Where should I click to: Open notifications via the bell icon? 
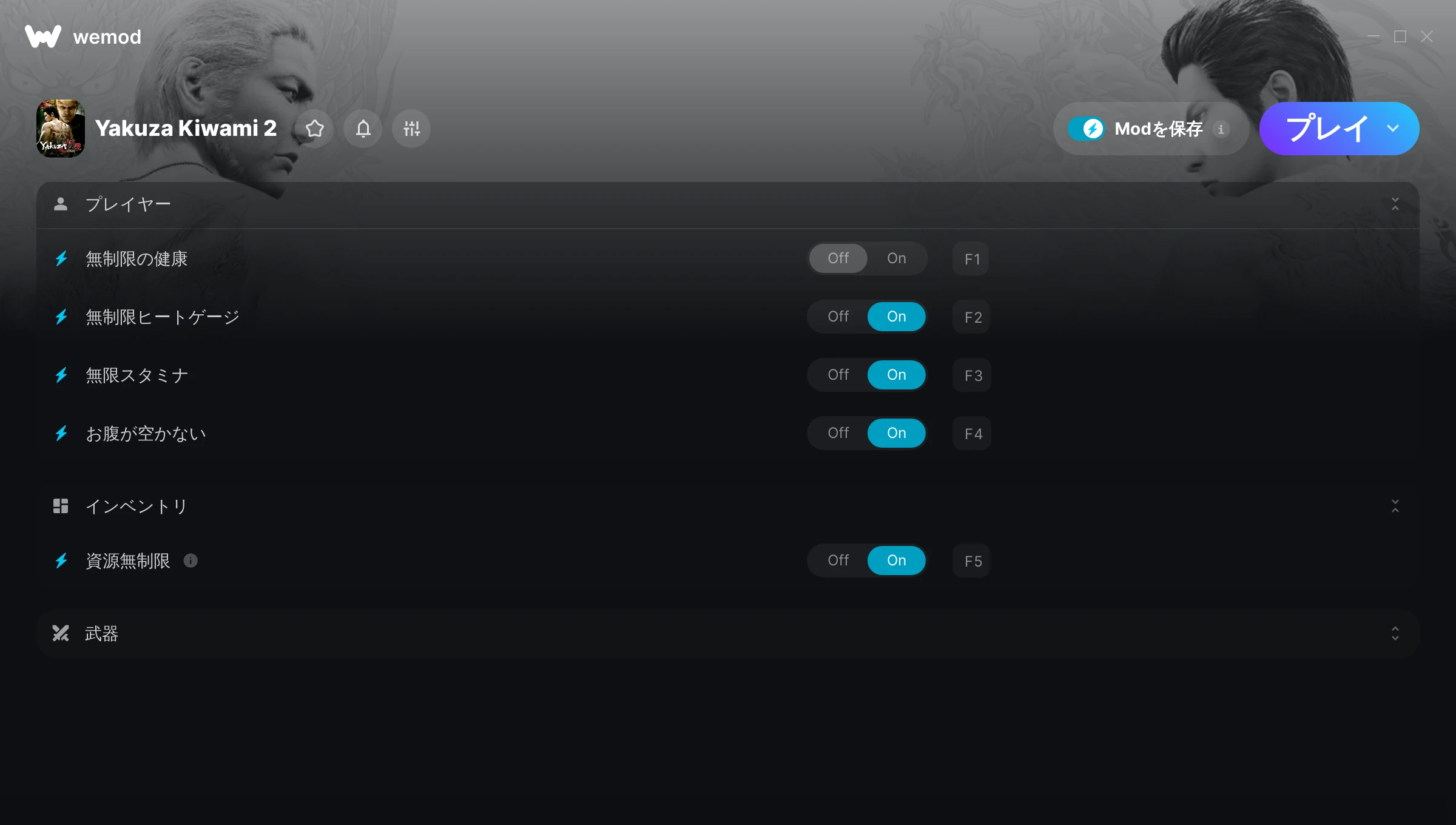pyautogui.click(x=363, y=129)
